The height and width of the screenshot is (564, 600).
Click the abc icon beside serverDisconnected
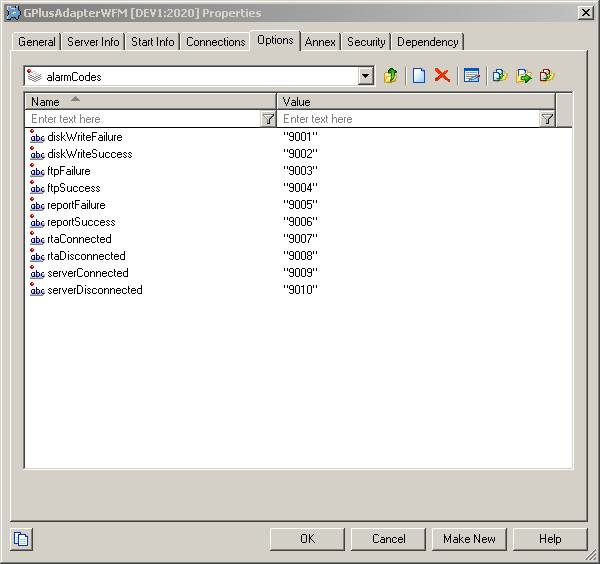(x=37, y=290)
